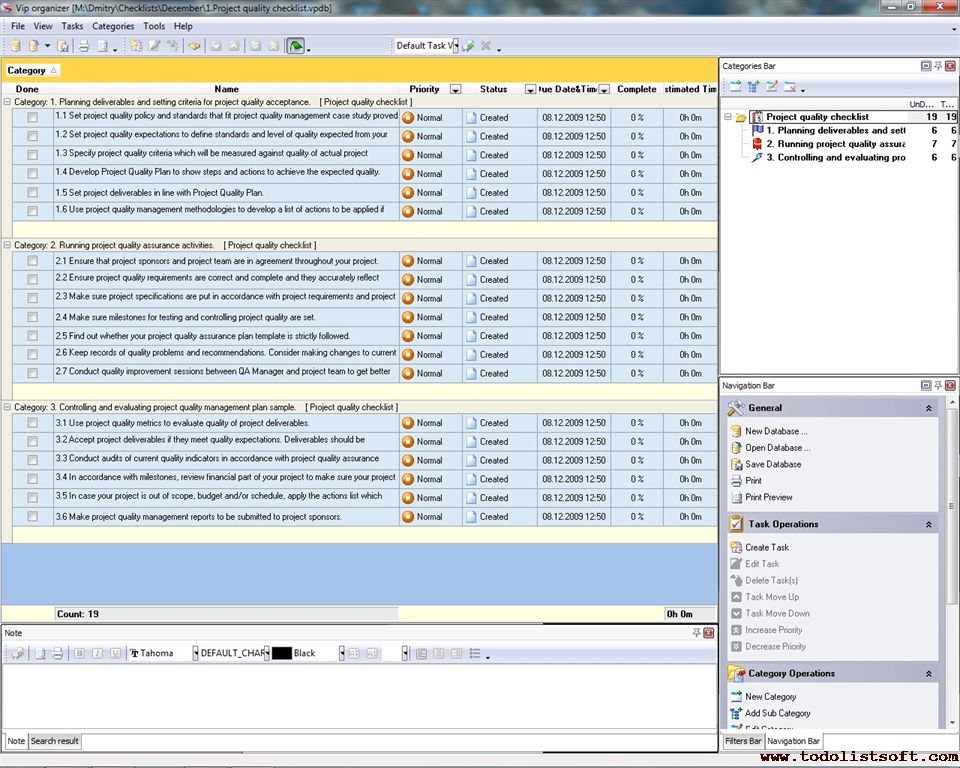Image resolution: width=960 pixels, height=768 pixels.
Task: Click the Save Database toolbar icon
Action: point(62,46)
